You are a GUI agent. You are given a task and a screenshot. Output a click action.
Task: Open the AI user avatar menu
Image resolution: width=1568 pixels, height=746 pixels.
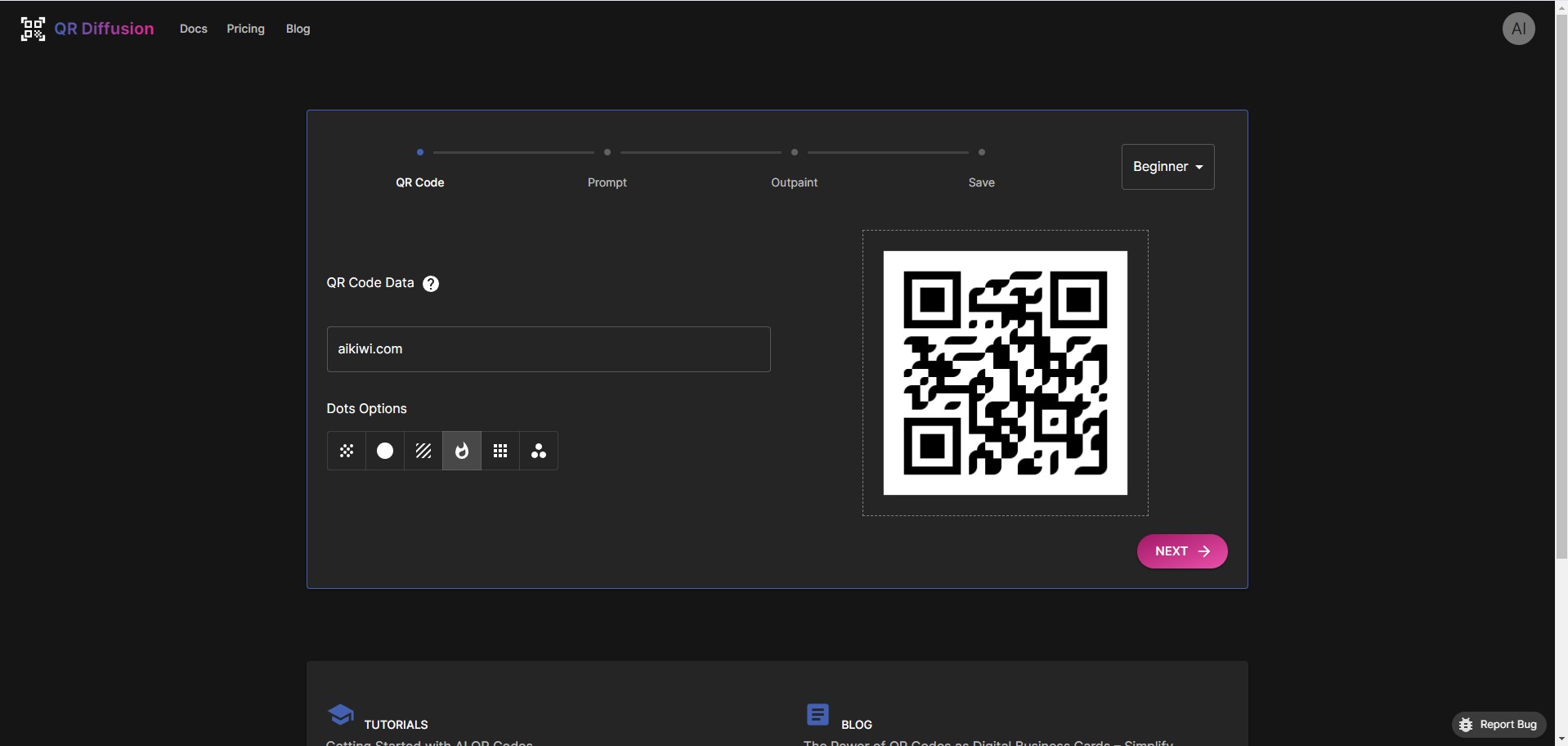pos(1518,29)
